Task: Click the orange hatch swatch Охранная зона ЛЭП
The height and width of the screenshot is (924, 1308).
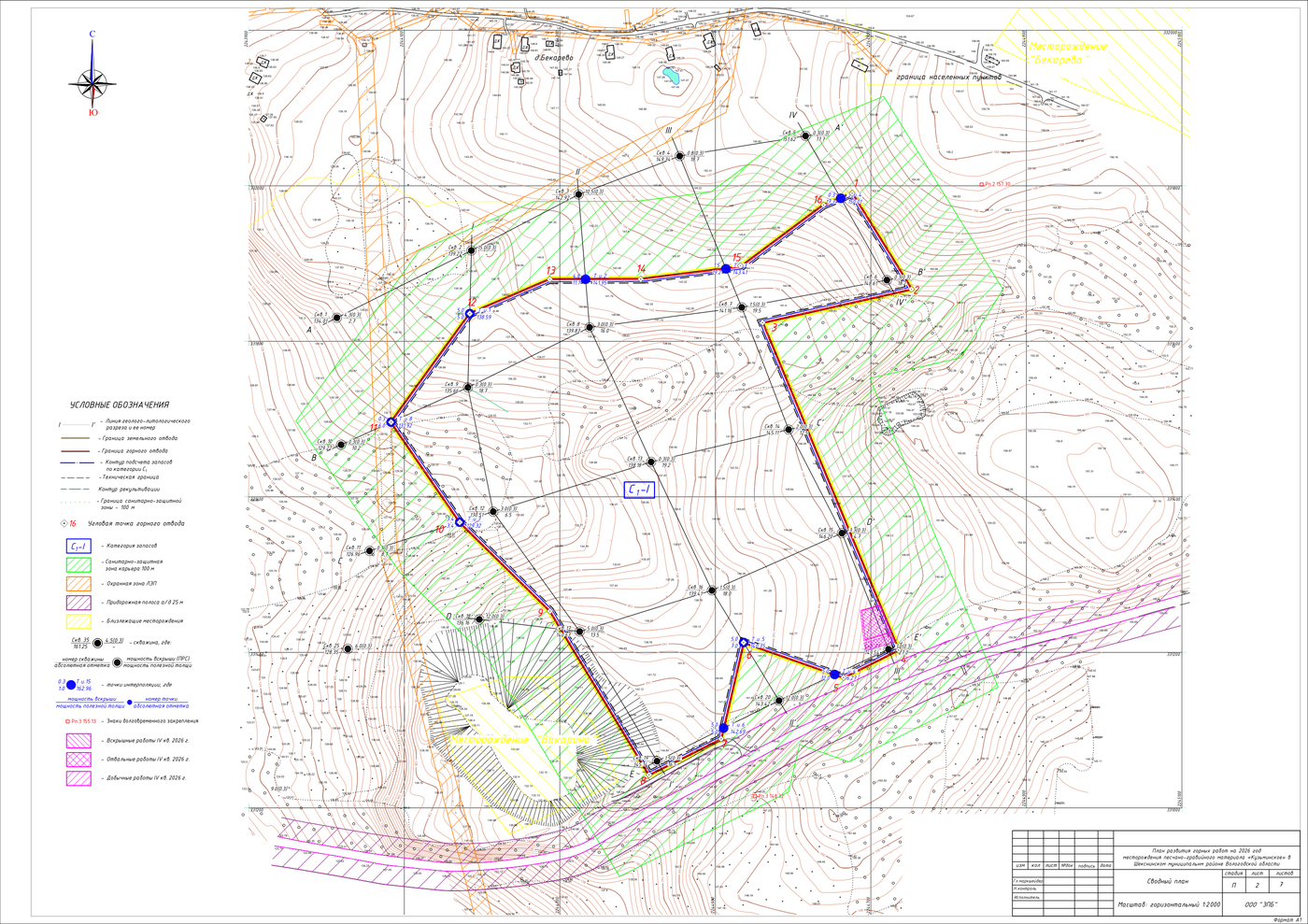Action: tap(78, 584)
